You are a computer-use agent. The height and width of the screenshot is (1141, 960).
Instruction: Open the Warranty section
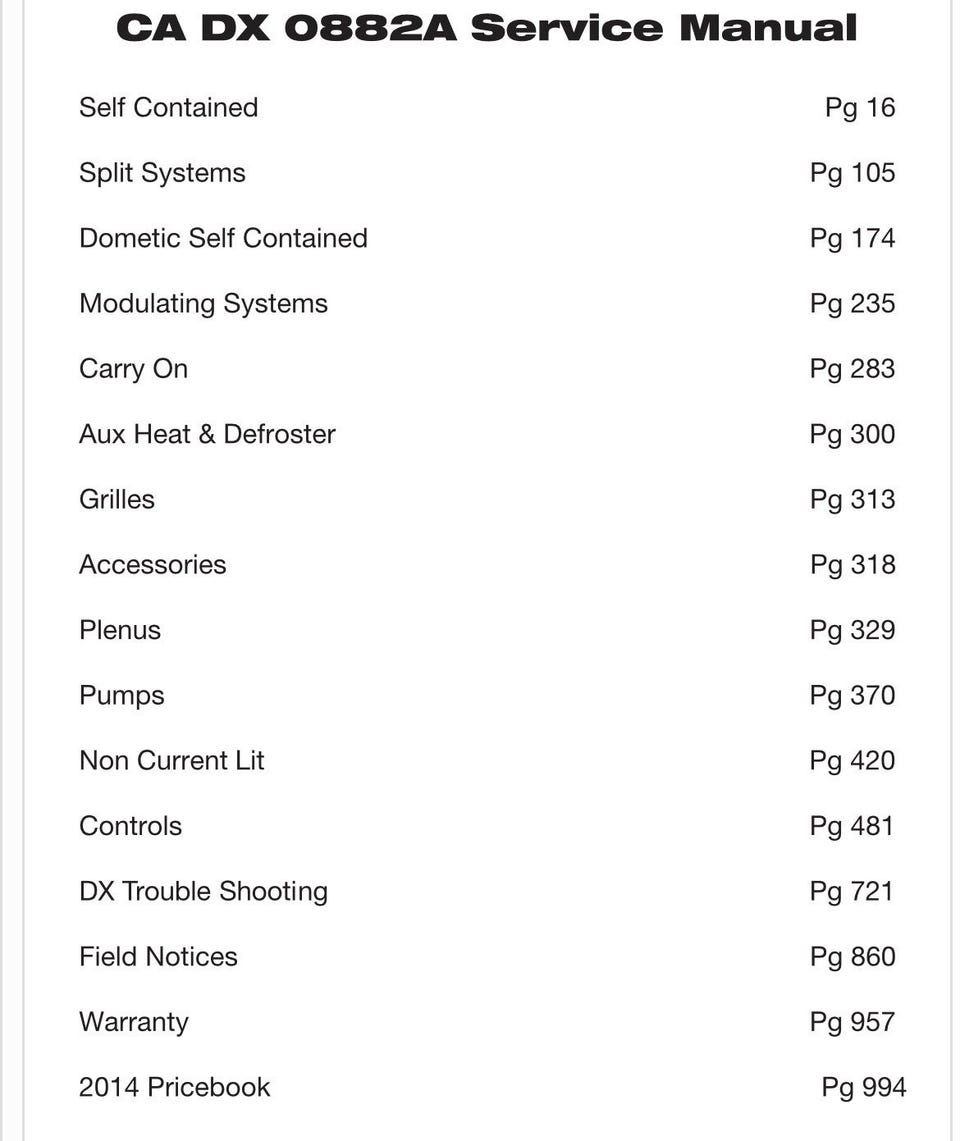pyautogui.click(x=134, y=1023)
